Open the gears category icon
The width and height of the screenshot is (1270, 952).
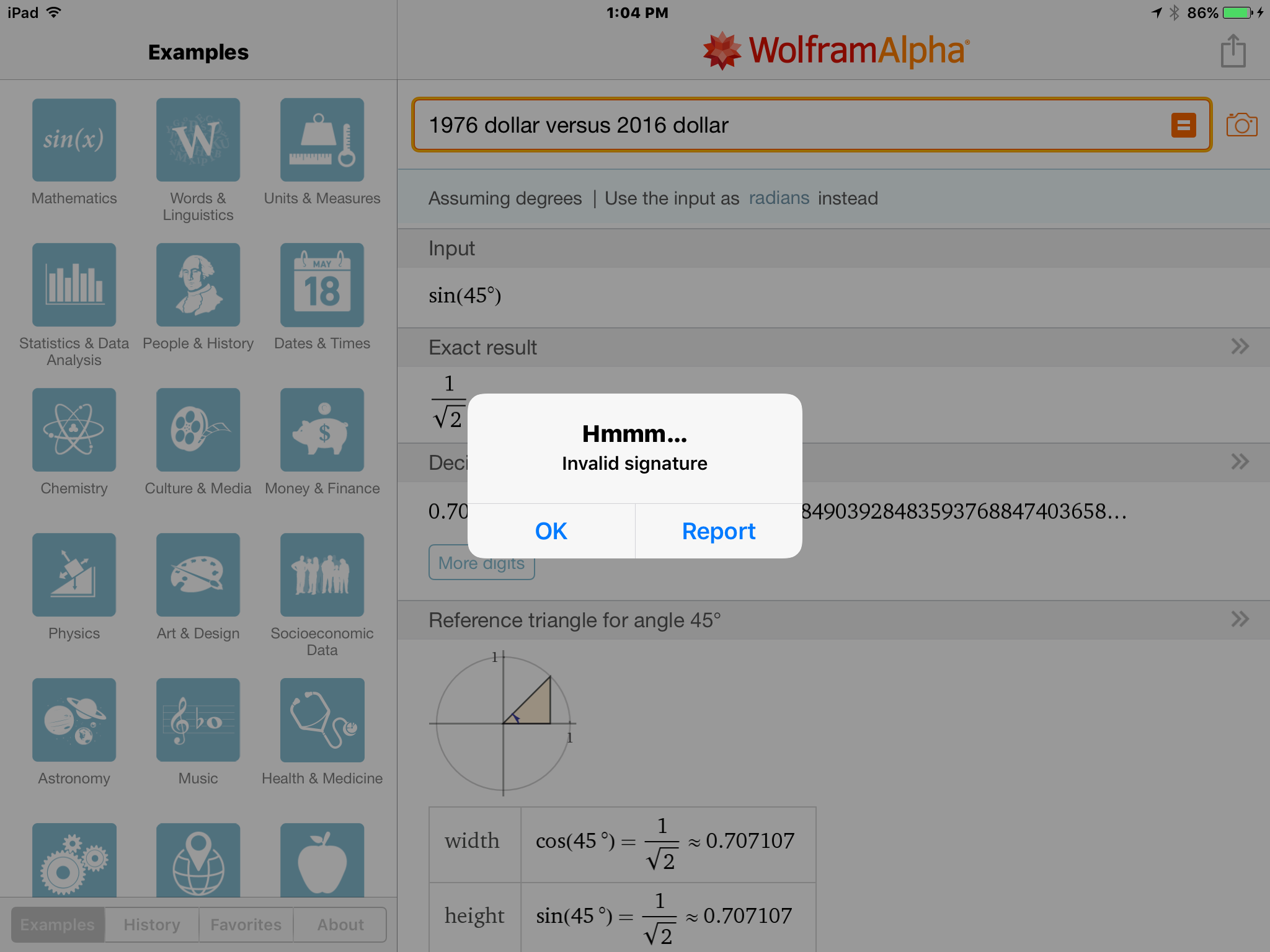coord(74,860)
